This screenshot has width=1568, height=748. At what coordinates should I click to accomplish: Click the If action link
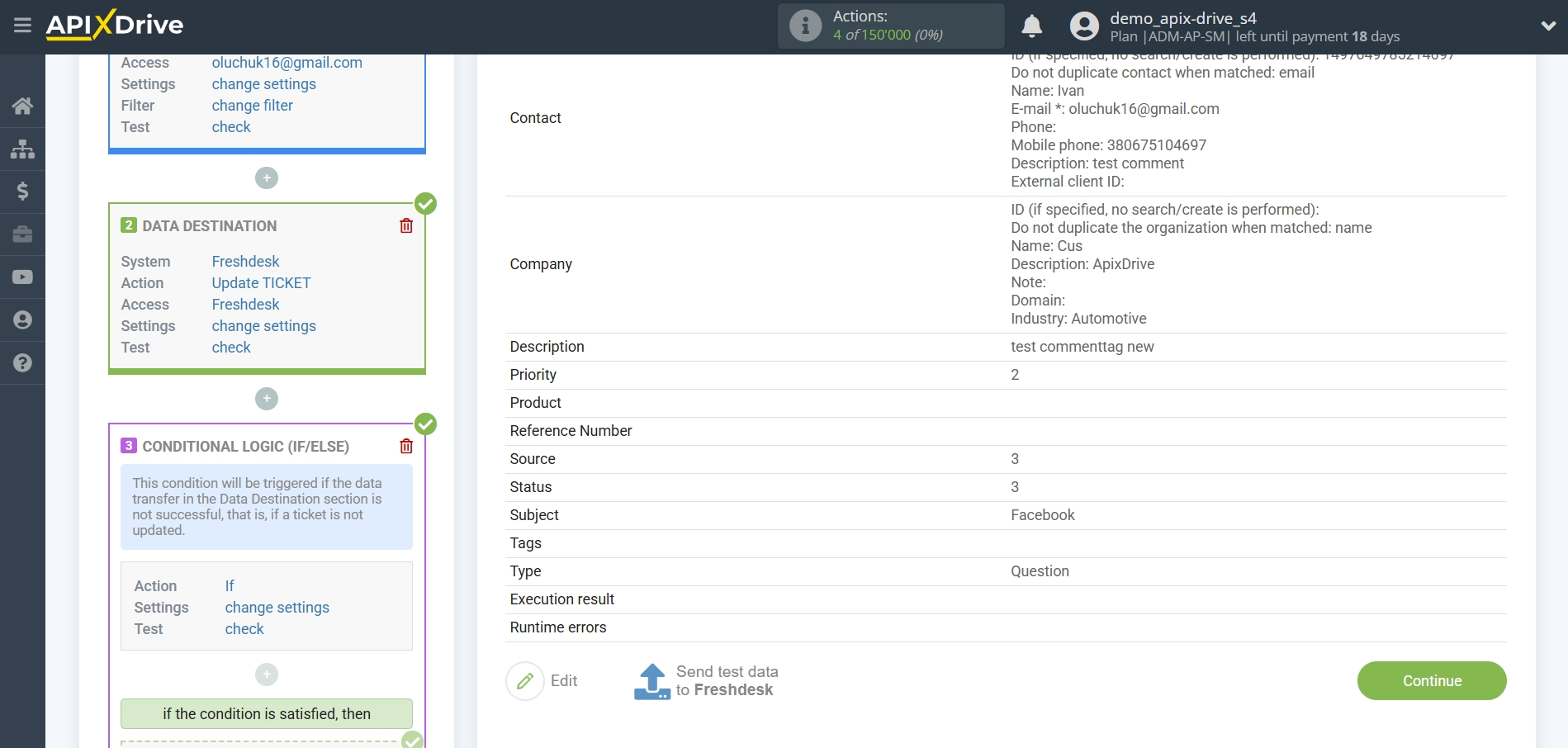pos(230,586)
